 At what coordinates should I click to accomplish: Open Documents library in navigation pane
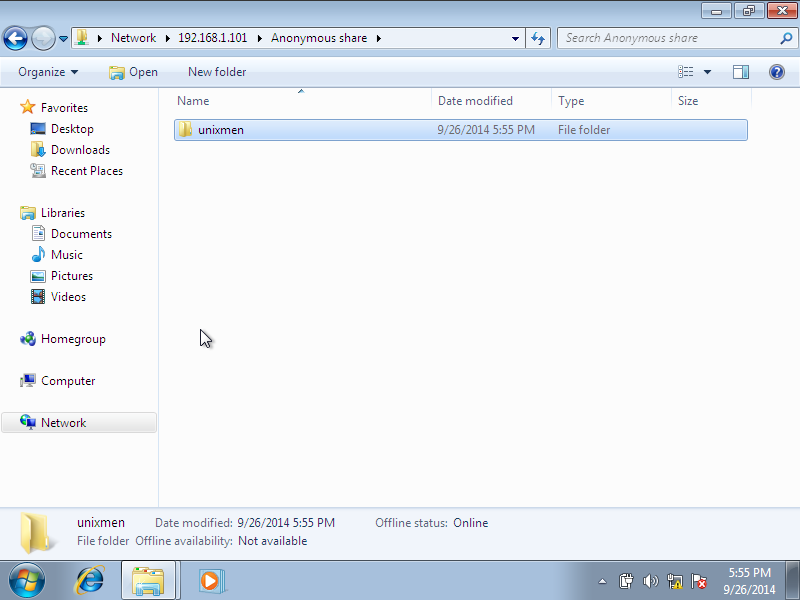81,233
